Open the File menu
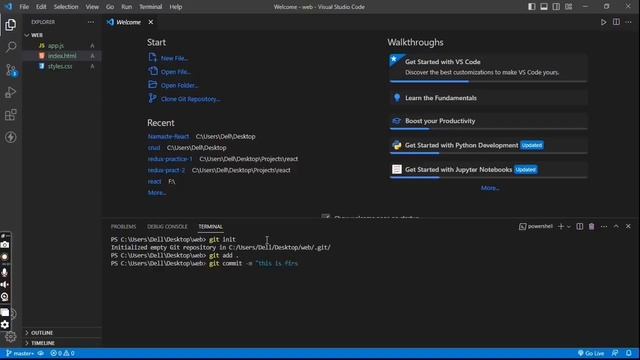 pos(24,7)
